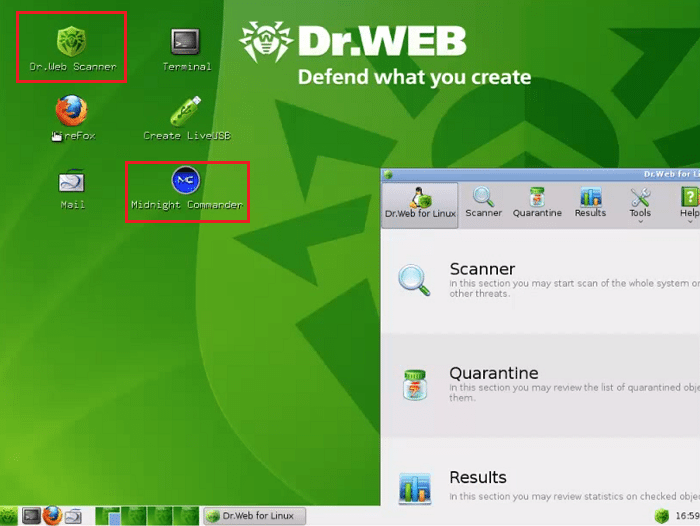Start the Create LiveUSB desktop tool
The image size is (700, 526).
coord(187,118)
